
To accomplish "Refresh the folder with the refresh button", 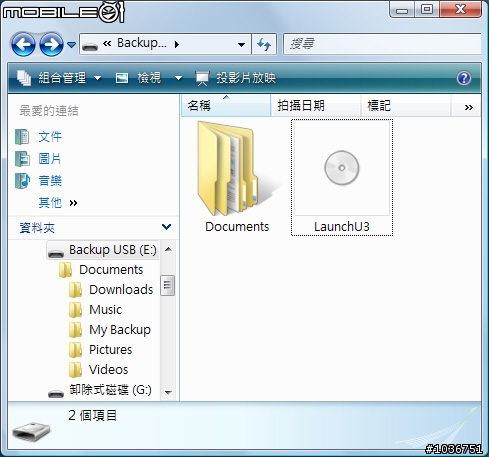I will coord(264,44).
